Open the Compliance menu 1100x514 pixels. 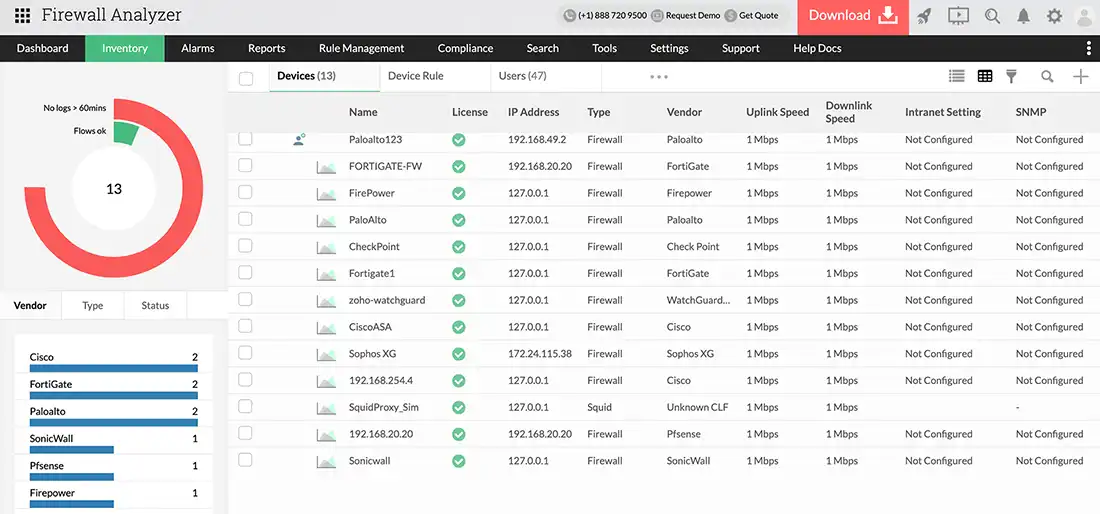point(465,48)
